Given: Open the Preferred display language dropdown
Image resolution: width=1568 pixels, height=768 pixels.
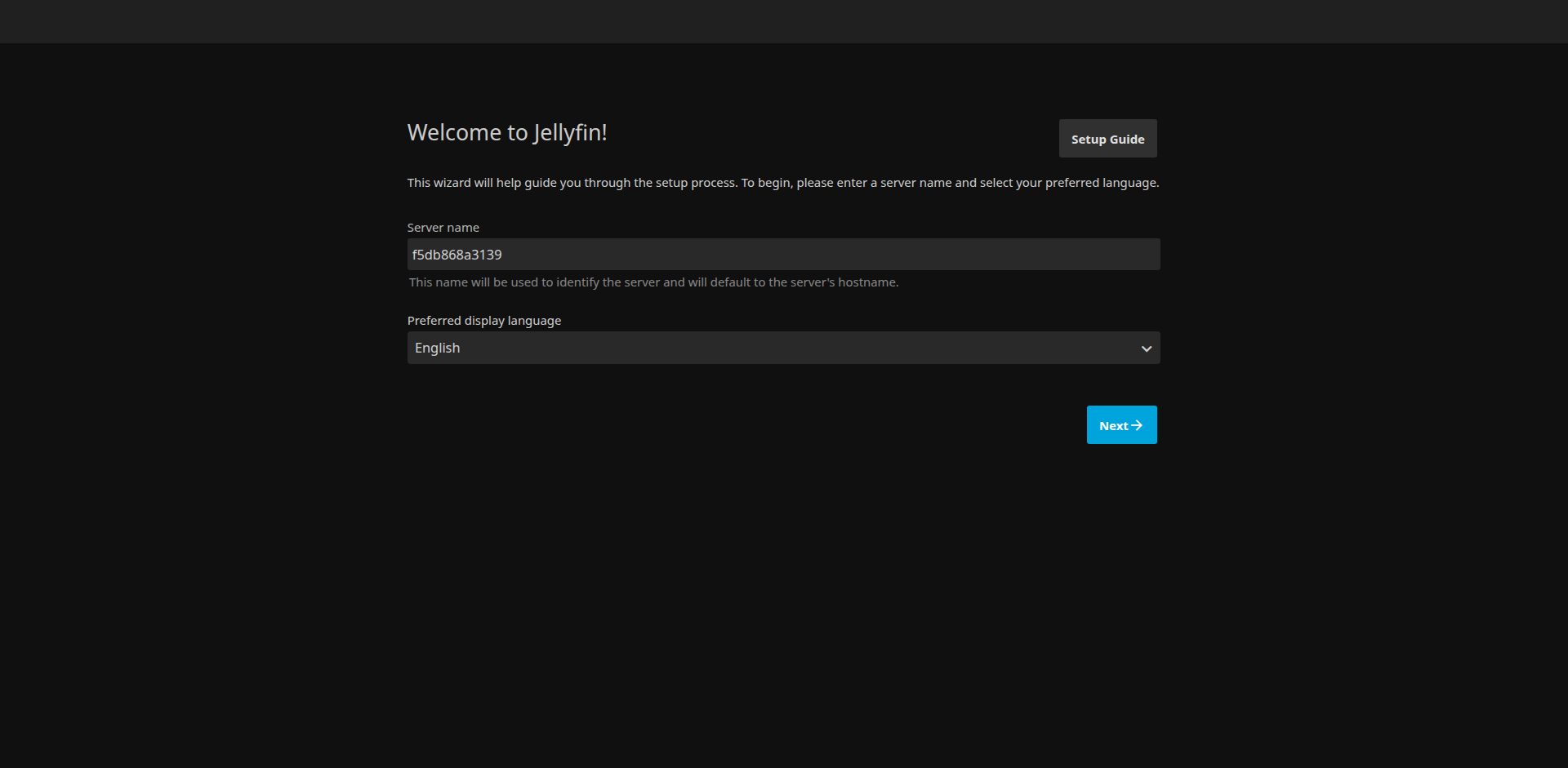Looking at the screenshot, I should click(783, 348).
